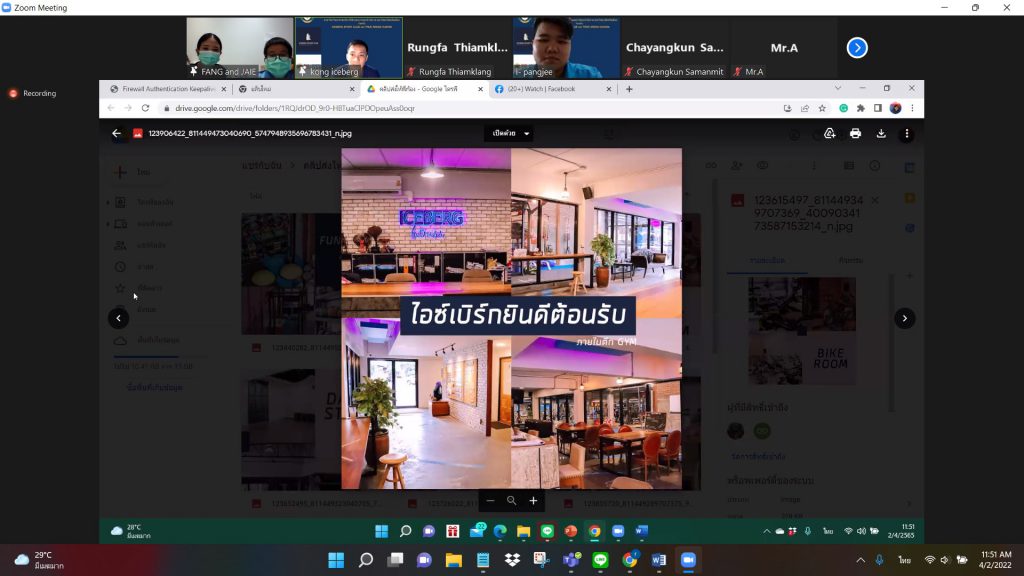Download the previewed jpg file

(x=881, y=133)
